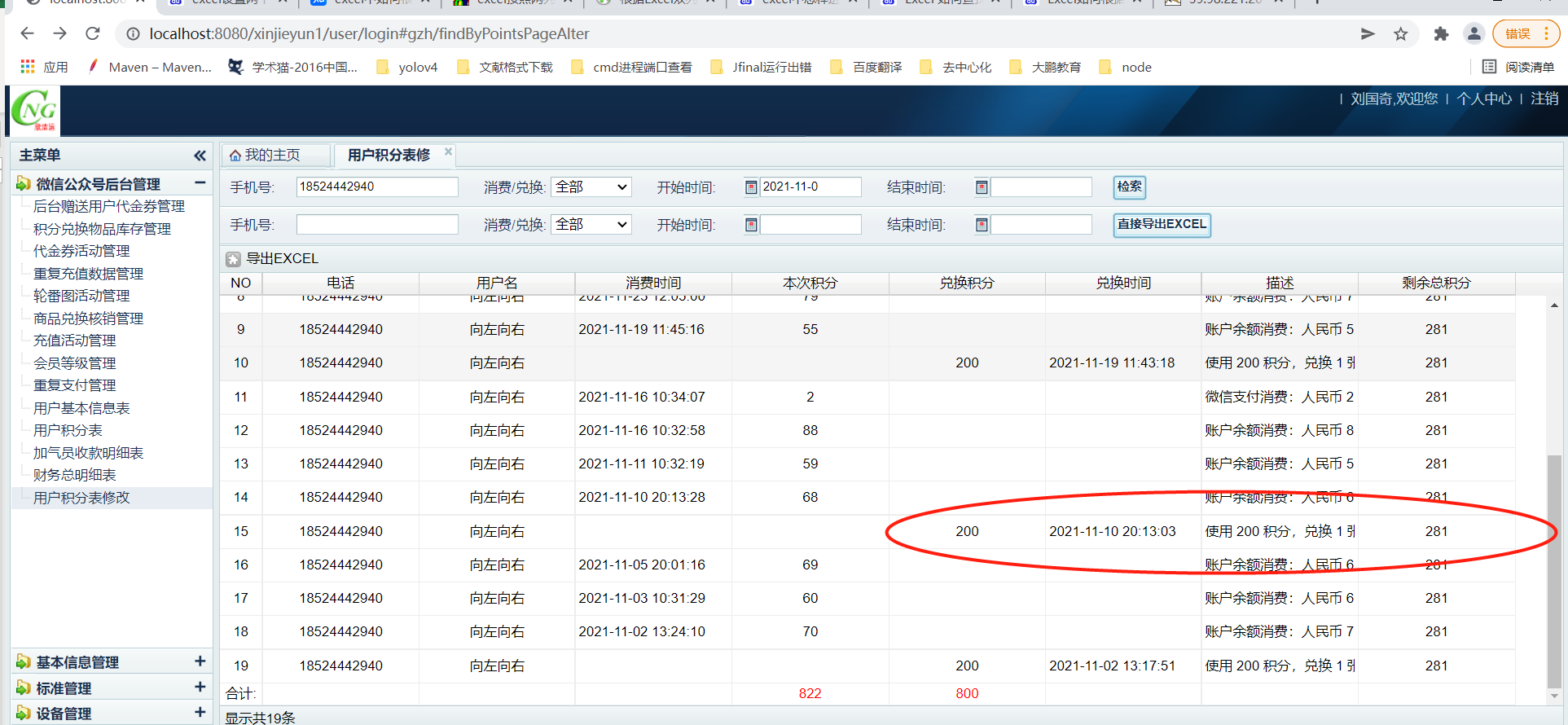Expand the 设备管理 menu section
The width and height of the screenshot is (1568, 725).
click(200, 713)
